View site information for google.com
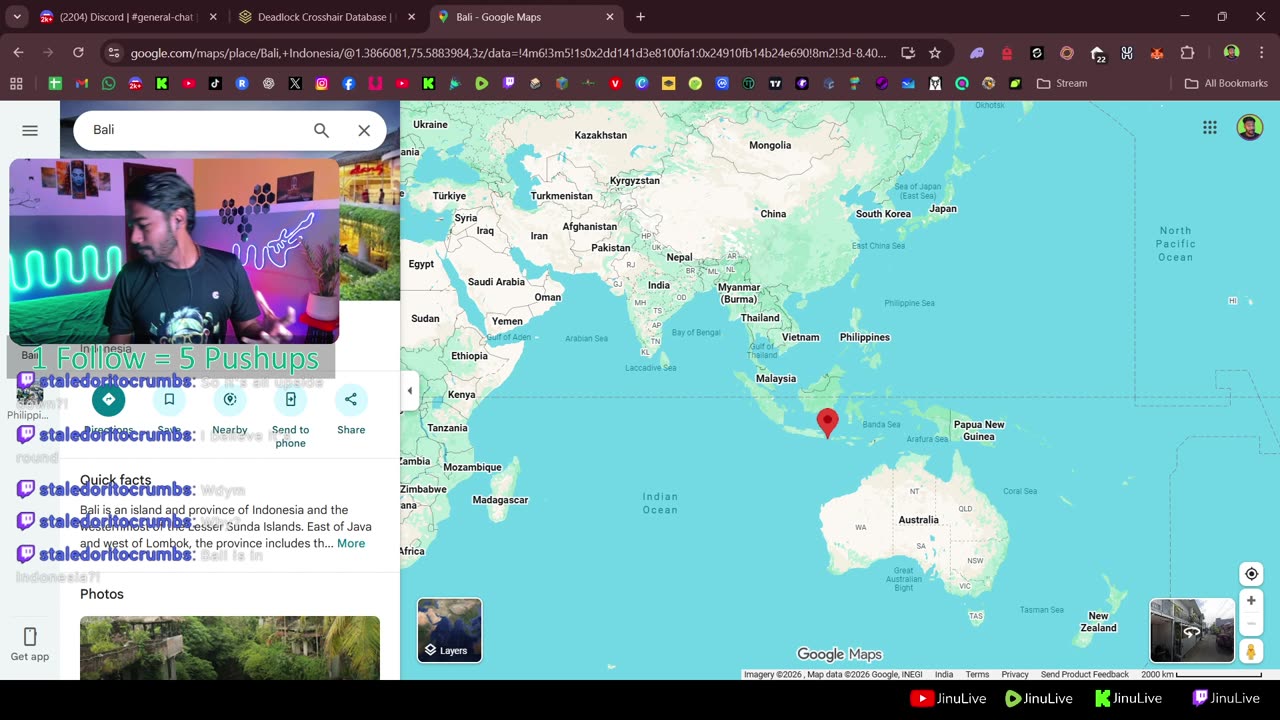1280x720 pixels. click(112, 53)
